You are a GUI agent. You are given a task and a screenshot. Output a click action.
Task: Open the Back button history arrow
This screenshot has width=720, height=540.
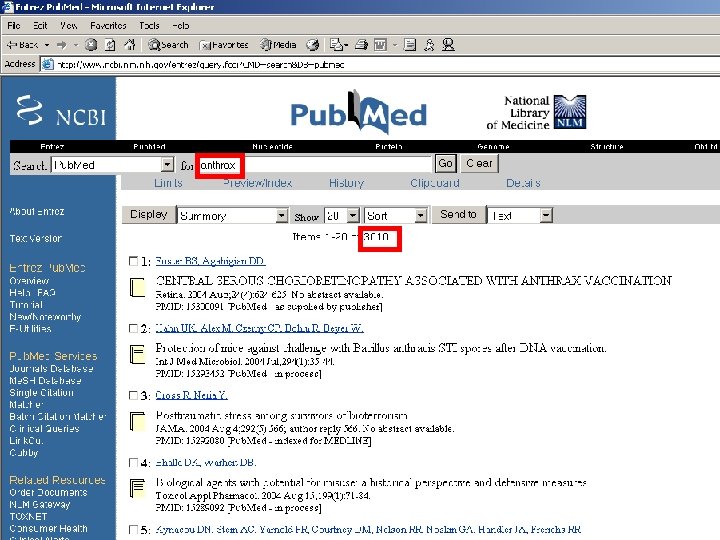(x=47, y=45)
